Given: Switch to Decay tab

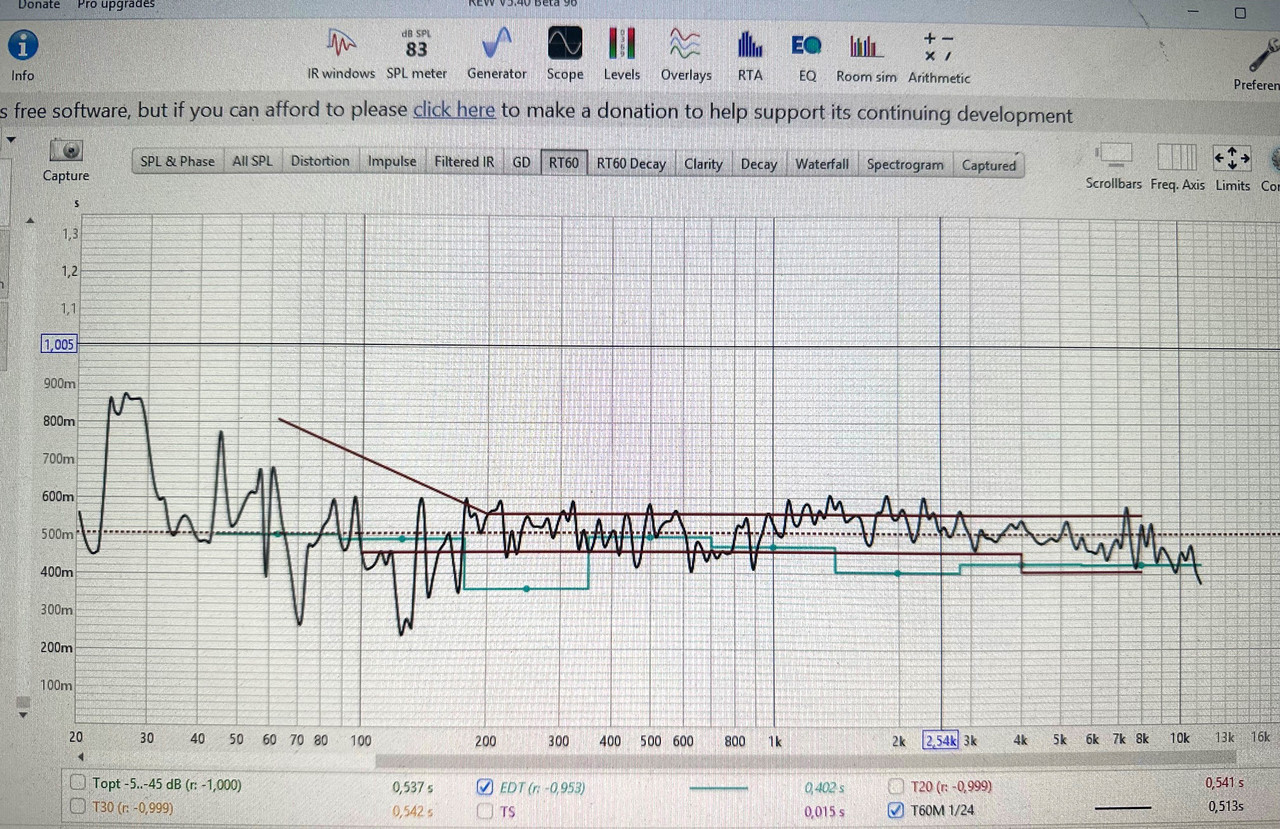Looking at the screenshot, I should [x=759, y=164].
